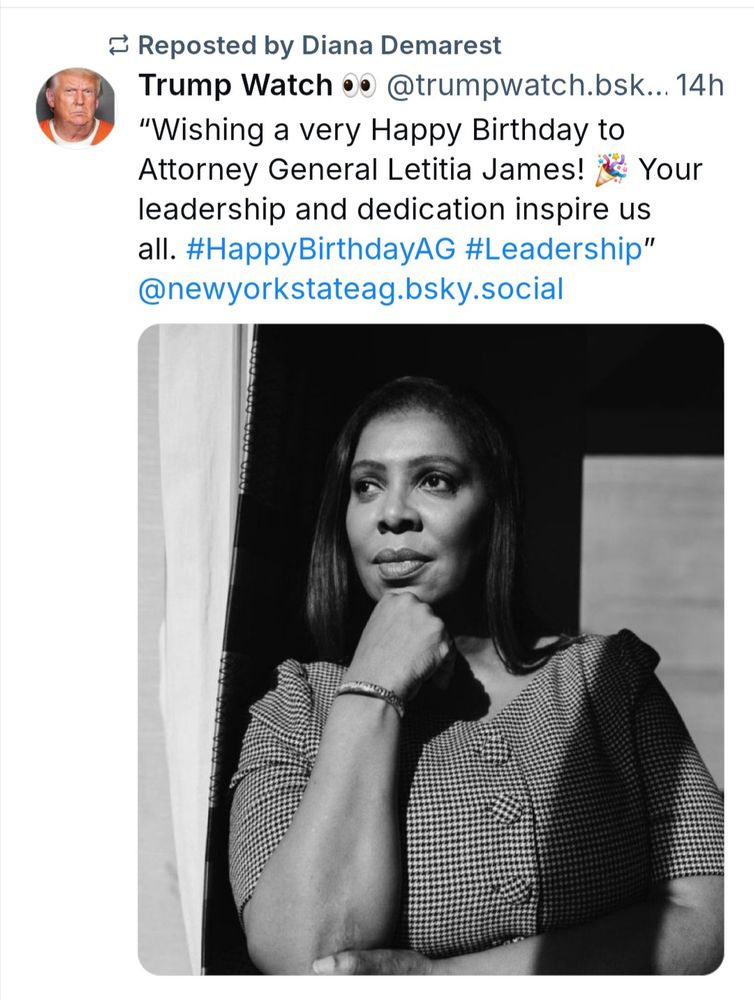
Task: Open the #Leadership hashtag
Action: (x=552, y=250)
